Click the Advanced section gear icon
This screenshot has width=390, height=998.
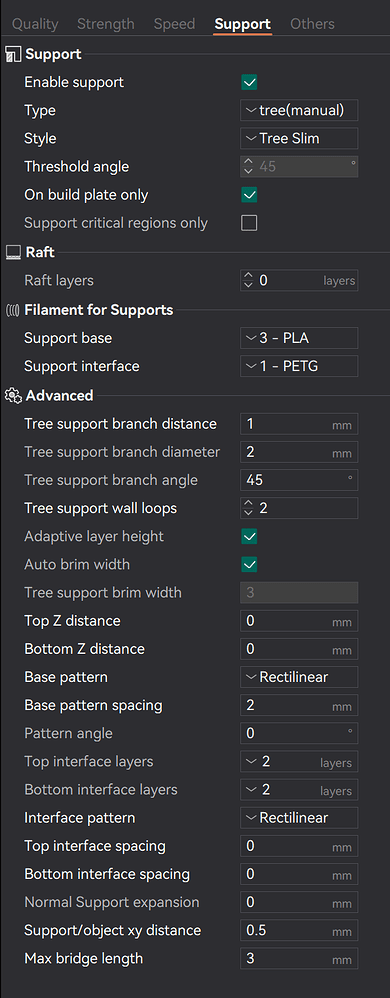(13, 396)
